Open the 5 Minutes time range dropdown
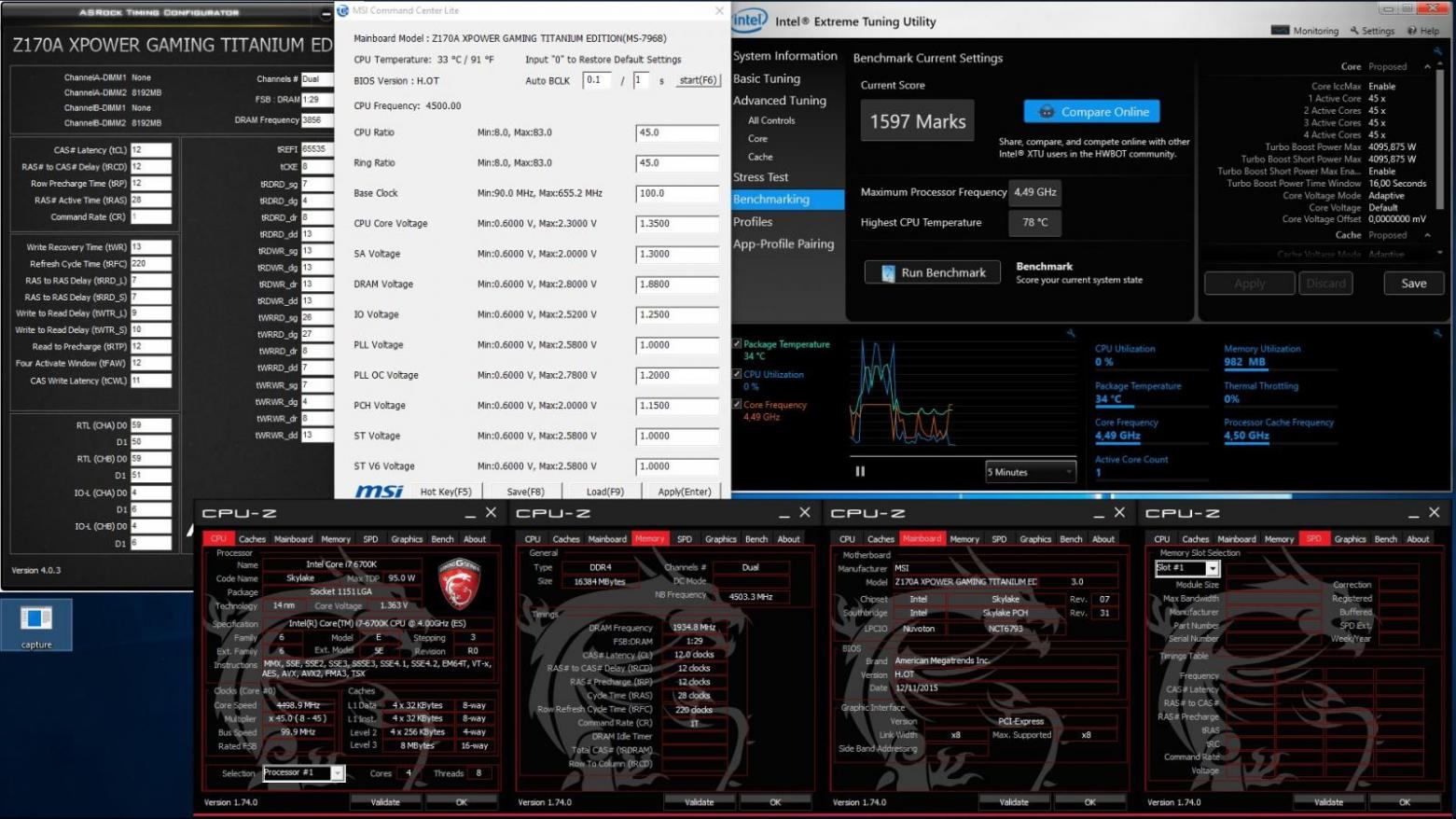This screenshot has height=819, width=1456. 1031,472
